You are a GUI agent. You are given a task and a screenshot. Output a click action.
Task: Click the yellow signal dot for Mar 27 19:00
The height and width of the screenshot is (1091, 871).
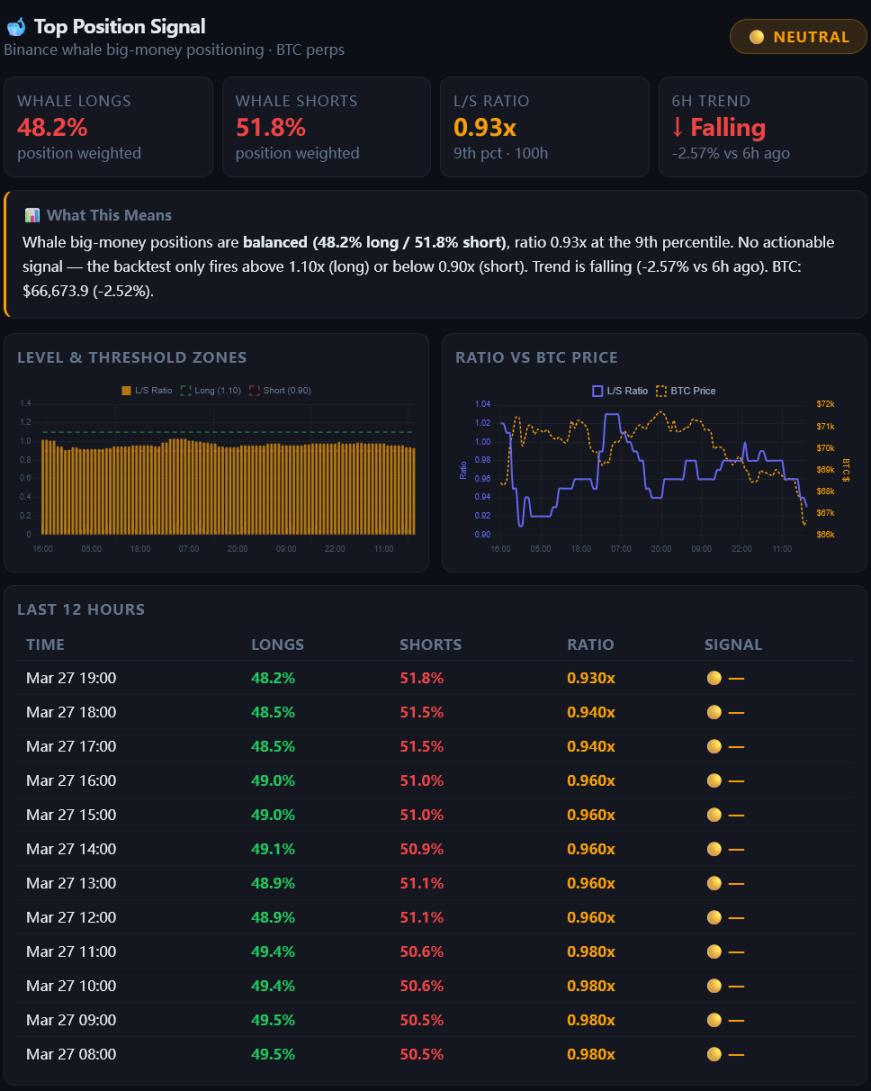point(714,678)
